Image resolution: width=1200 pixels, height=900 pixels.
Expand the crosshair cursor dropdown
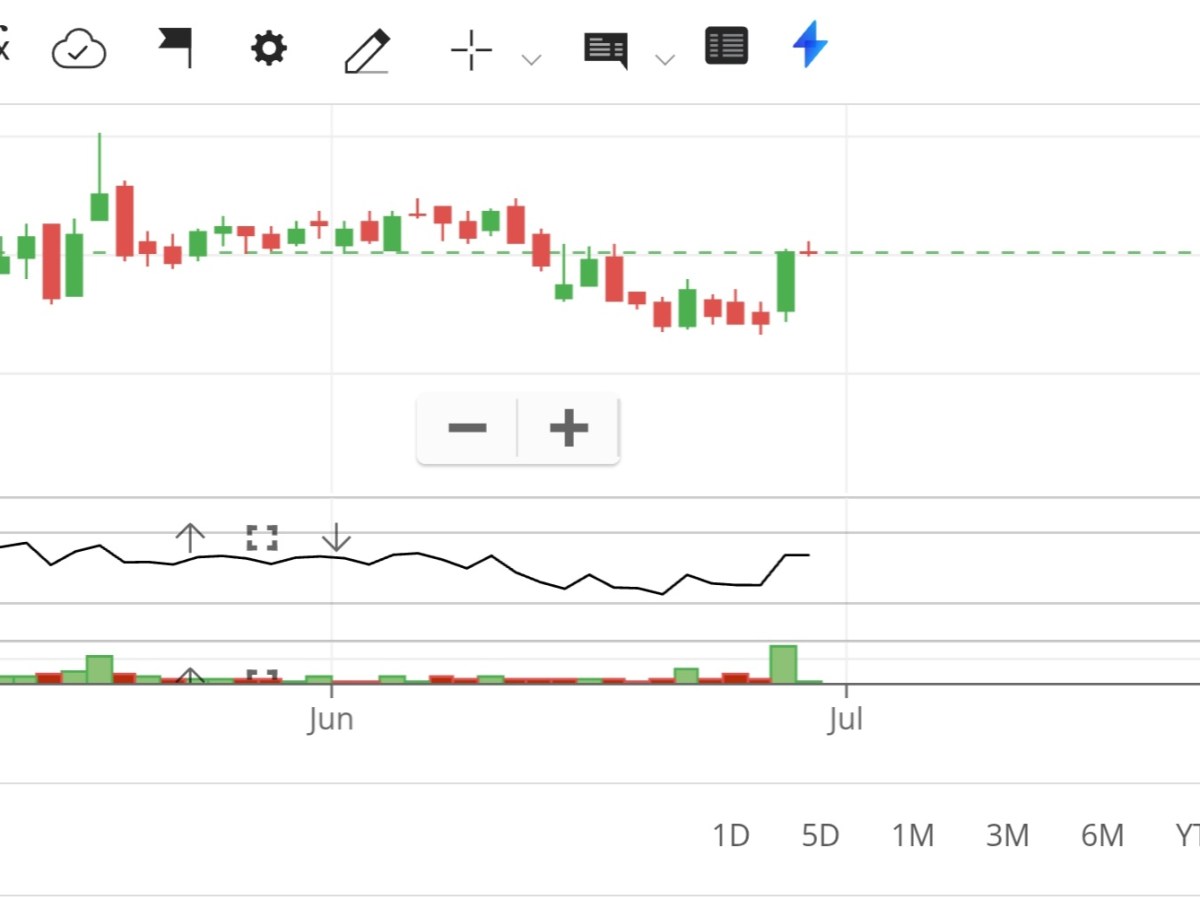(531, 60)
